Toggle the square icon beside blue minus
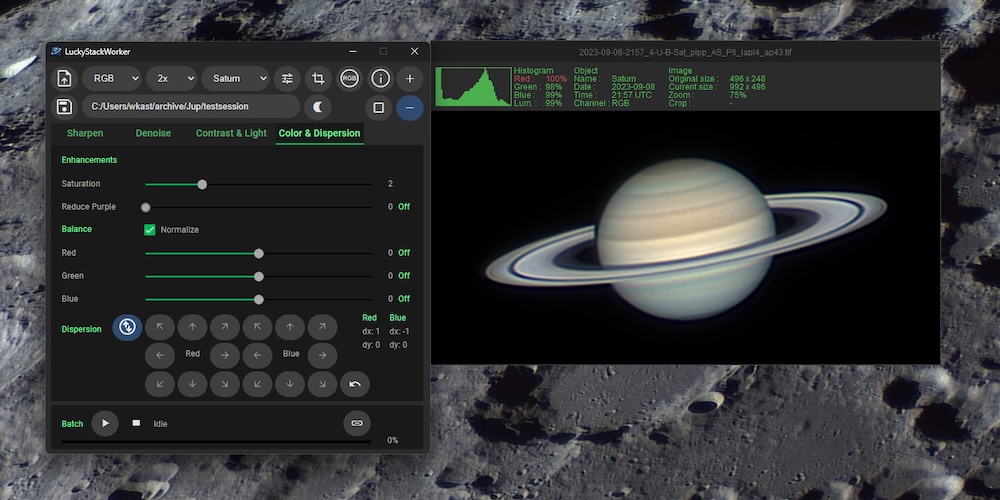 point(379,107)
